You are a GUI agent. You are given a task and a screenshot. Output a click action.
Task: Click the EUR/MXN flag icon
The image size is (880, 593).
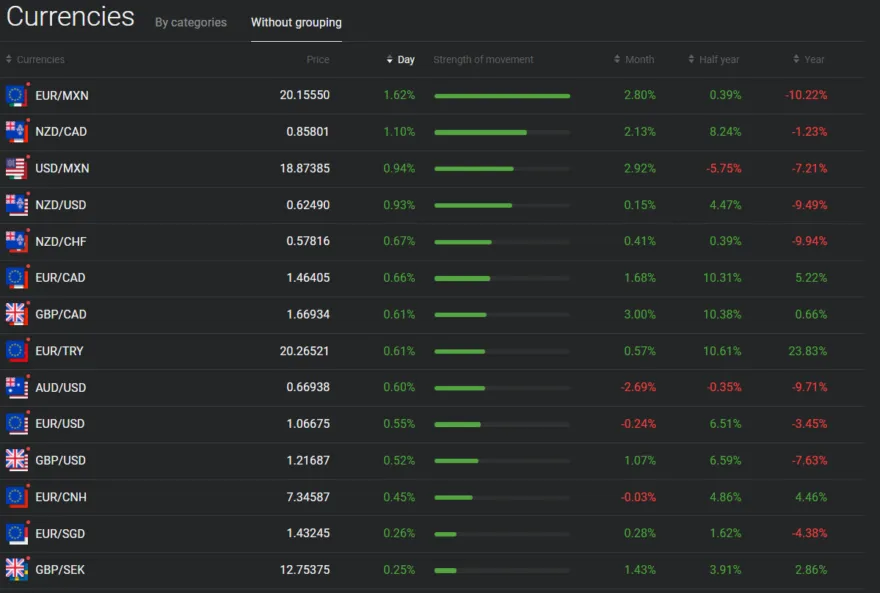pos(16,95)
